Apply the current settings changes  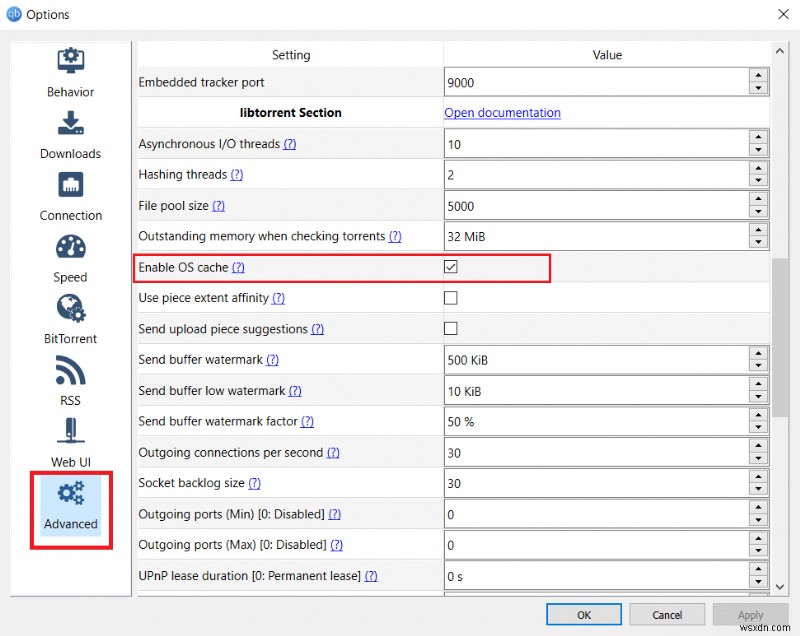750,615
